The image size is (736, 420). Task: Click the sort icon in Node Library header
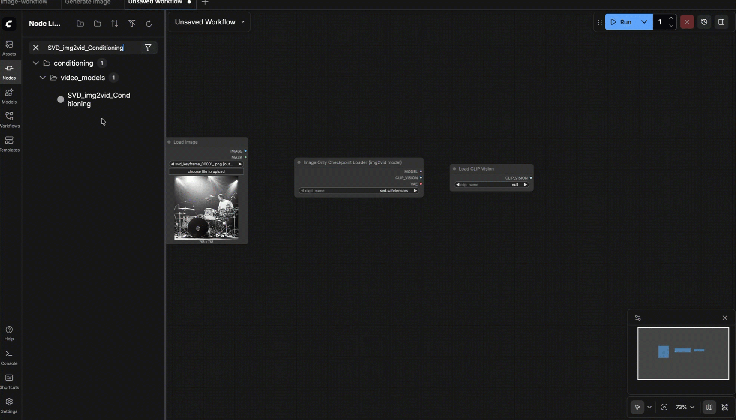tap(114, 23)
